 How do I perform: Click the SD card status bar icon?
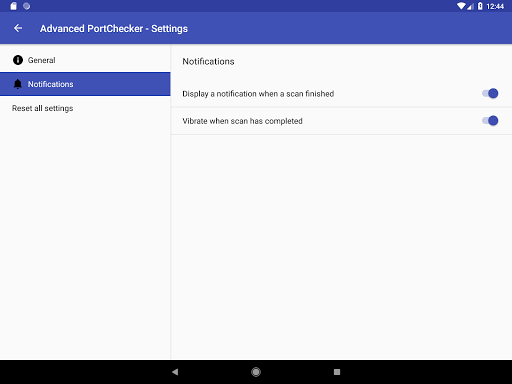[13, 6]
